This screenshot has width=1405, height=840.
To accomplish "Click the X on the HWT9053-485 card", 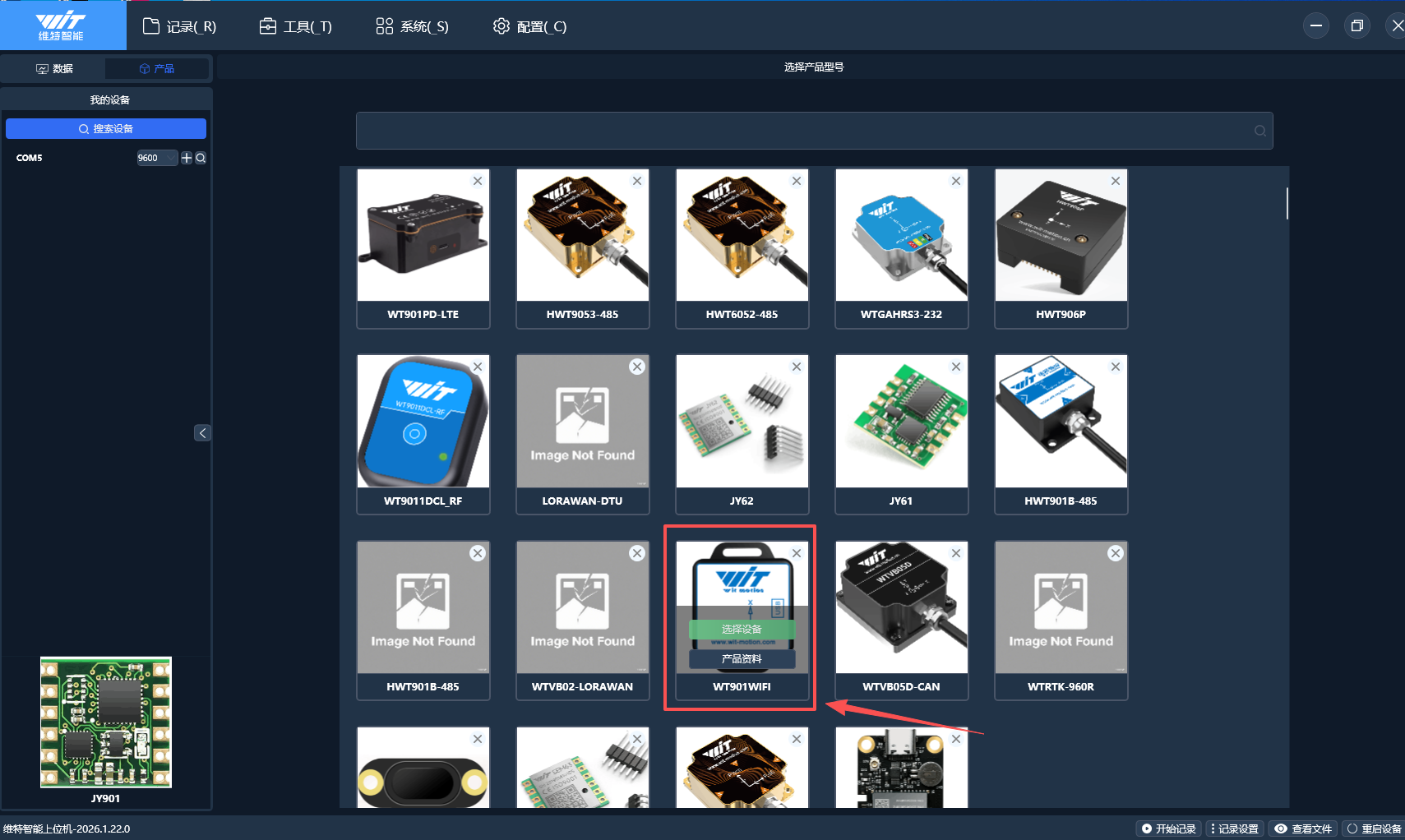I will point(637,181).
